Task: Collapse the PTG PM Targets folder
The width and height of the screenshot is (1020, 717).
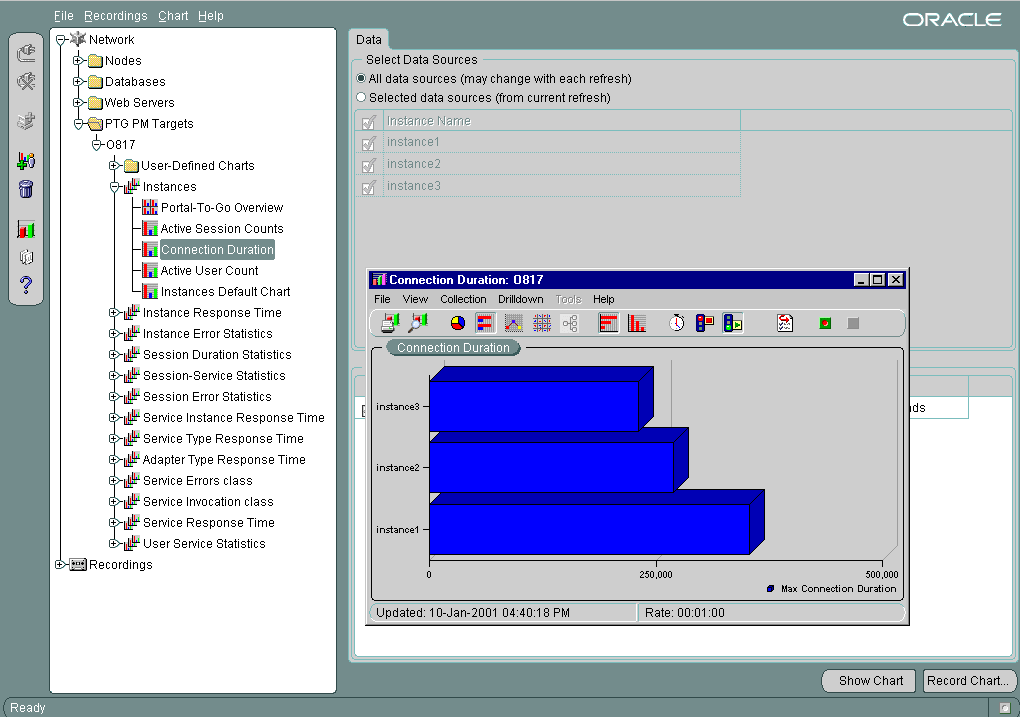Action: click(x=78, y=124)
